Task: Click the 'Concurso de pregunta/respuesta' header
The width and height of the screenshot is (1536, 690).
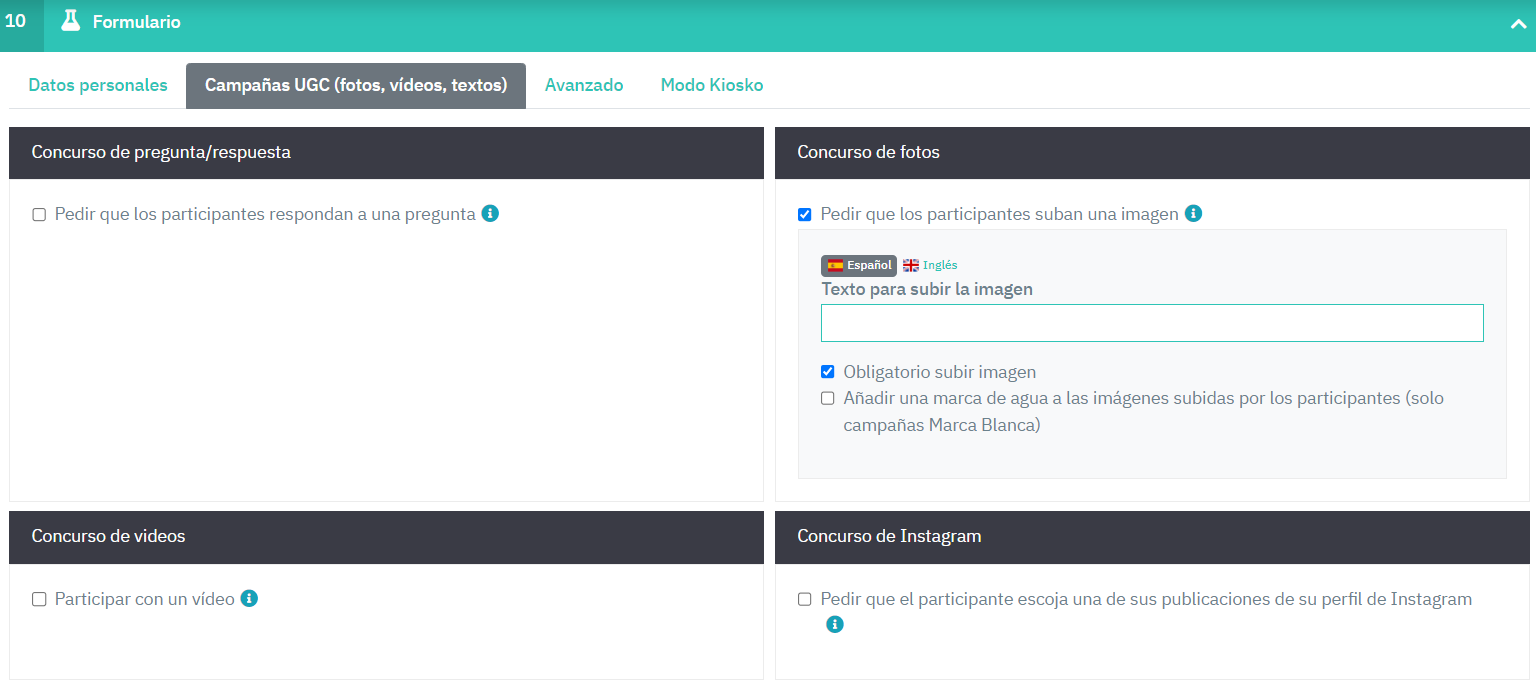Action: (x=386, y=152)
